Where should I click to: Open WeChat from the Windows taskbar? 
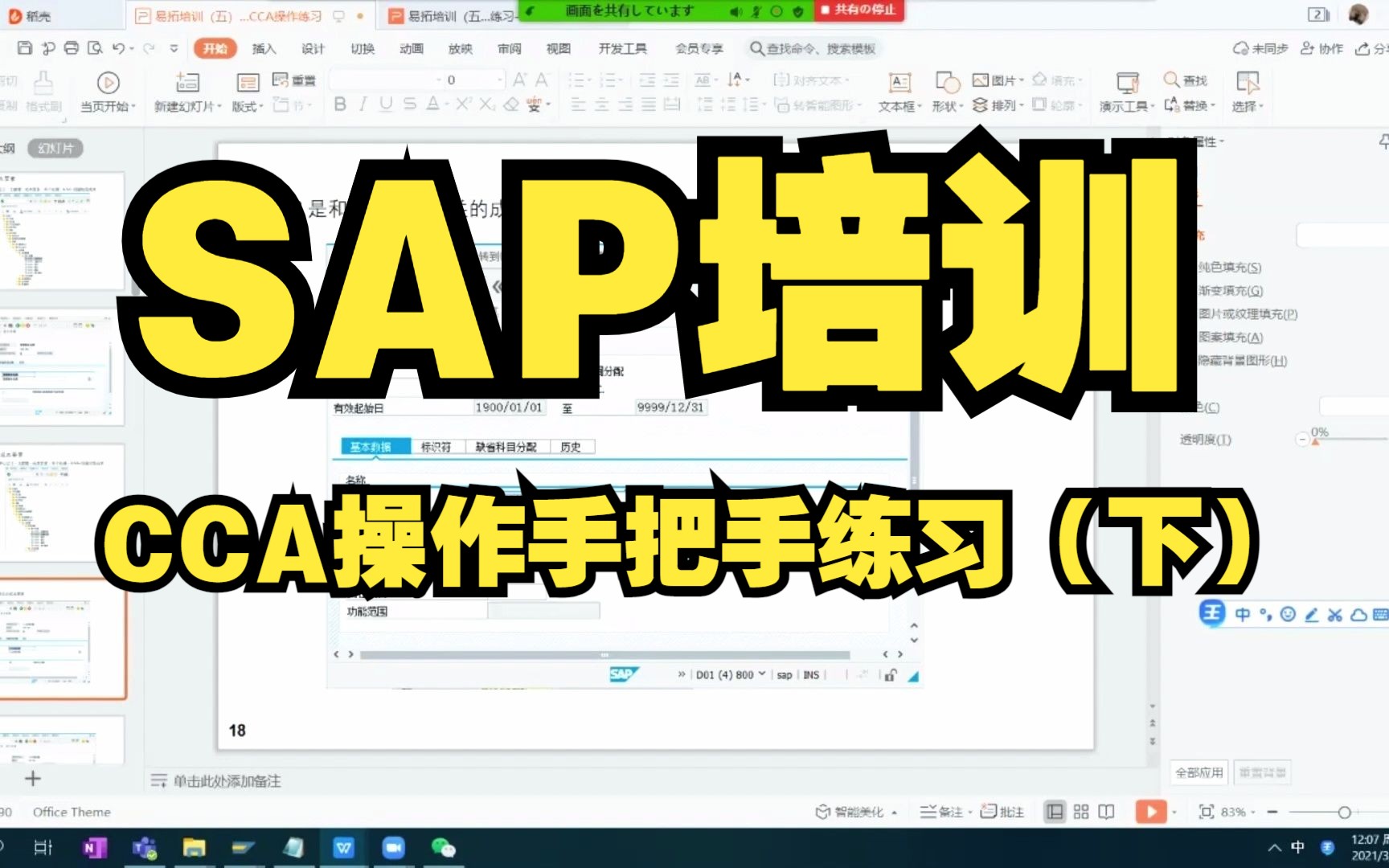[x=443, y=847]
